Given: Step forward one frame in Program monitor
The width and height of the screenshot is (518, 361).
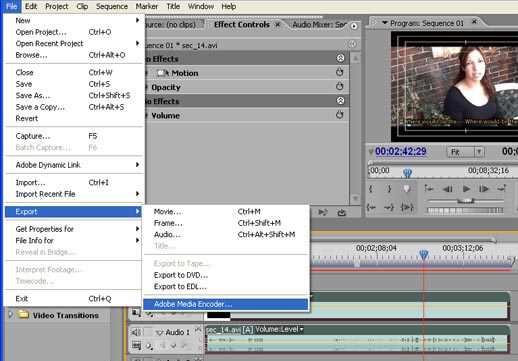Looking at the screenshot, I should (x=484, y=189).
